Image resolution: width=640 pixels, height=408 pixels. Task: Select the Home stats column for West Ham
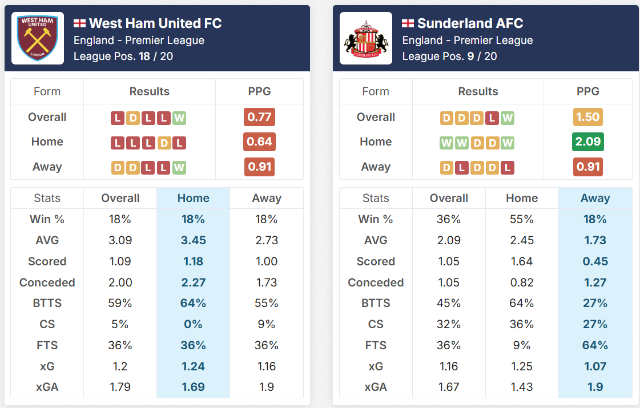pyautogui.click(x=193, y=198)
